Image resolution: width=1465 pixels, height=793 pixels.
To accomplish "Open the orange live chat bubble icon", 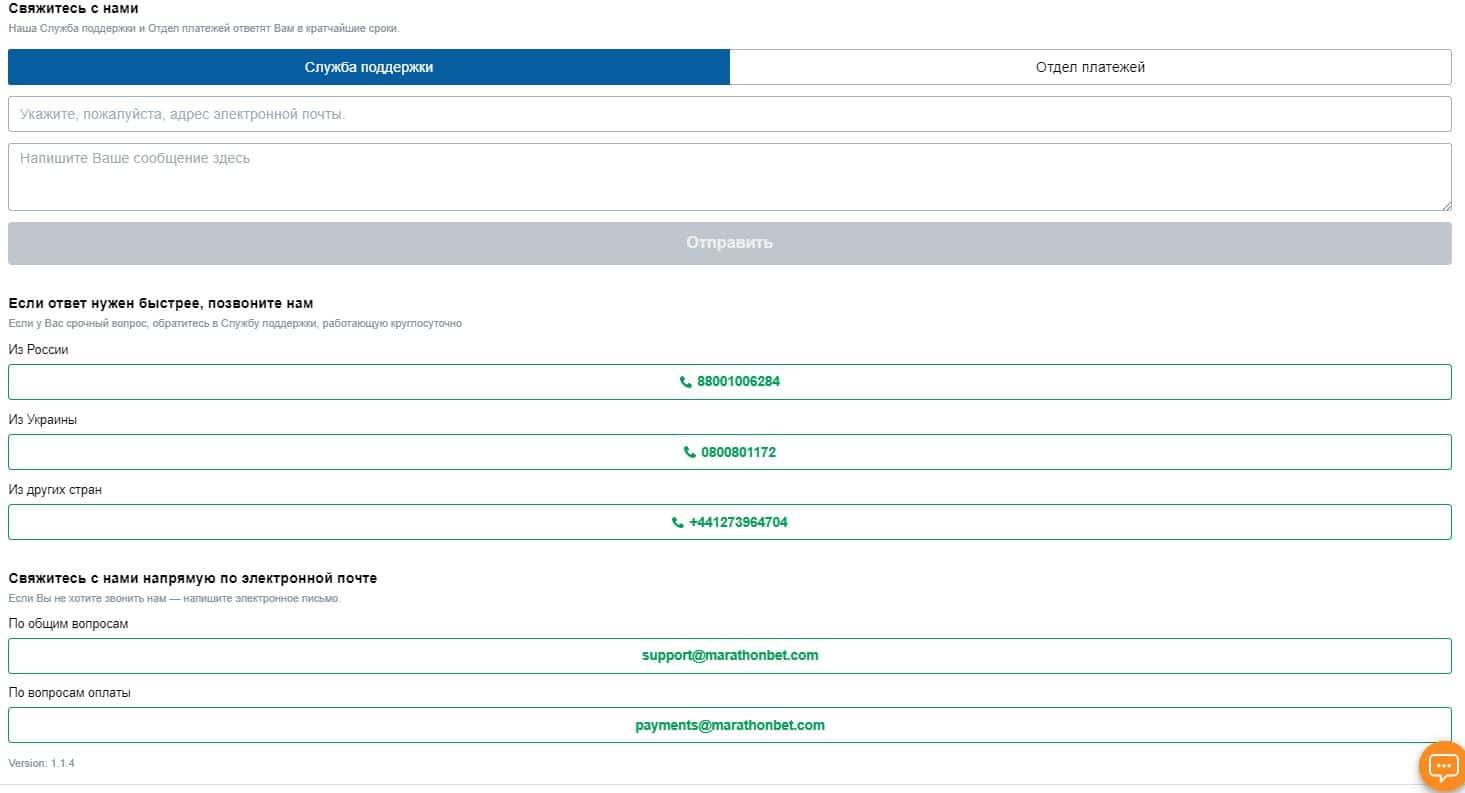I will click(1443, 767).
